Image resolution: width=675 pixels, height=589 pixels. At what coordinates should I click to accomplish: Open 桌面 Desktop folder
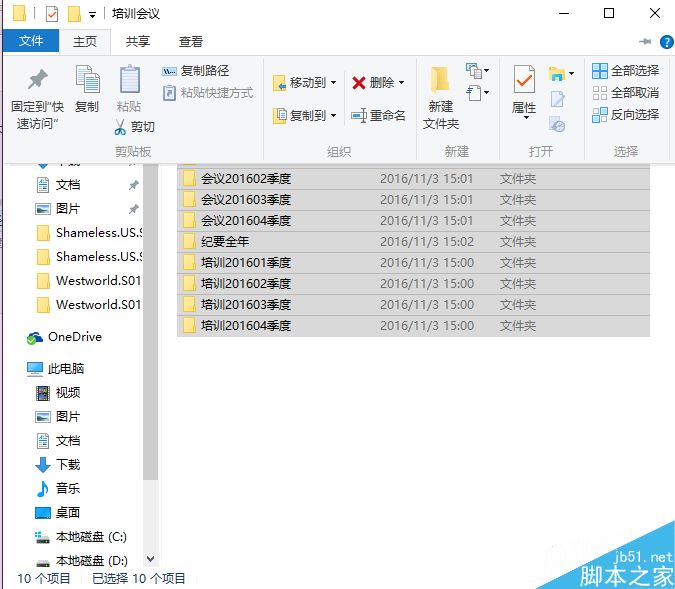[58, 513]
